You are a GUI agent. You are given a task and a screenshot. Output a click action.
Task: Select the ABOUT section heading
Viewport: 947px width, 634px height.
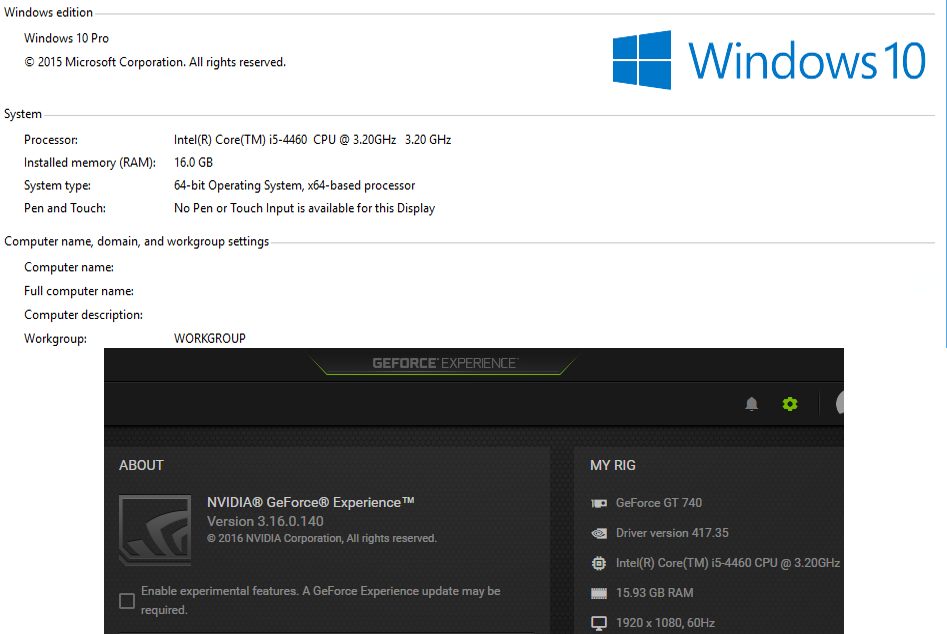coord(141,466)
